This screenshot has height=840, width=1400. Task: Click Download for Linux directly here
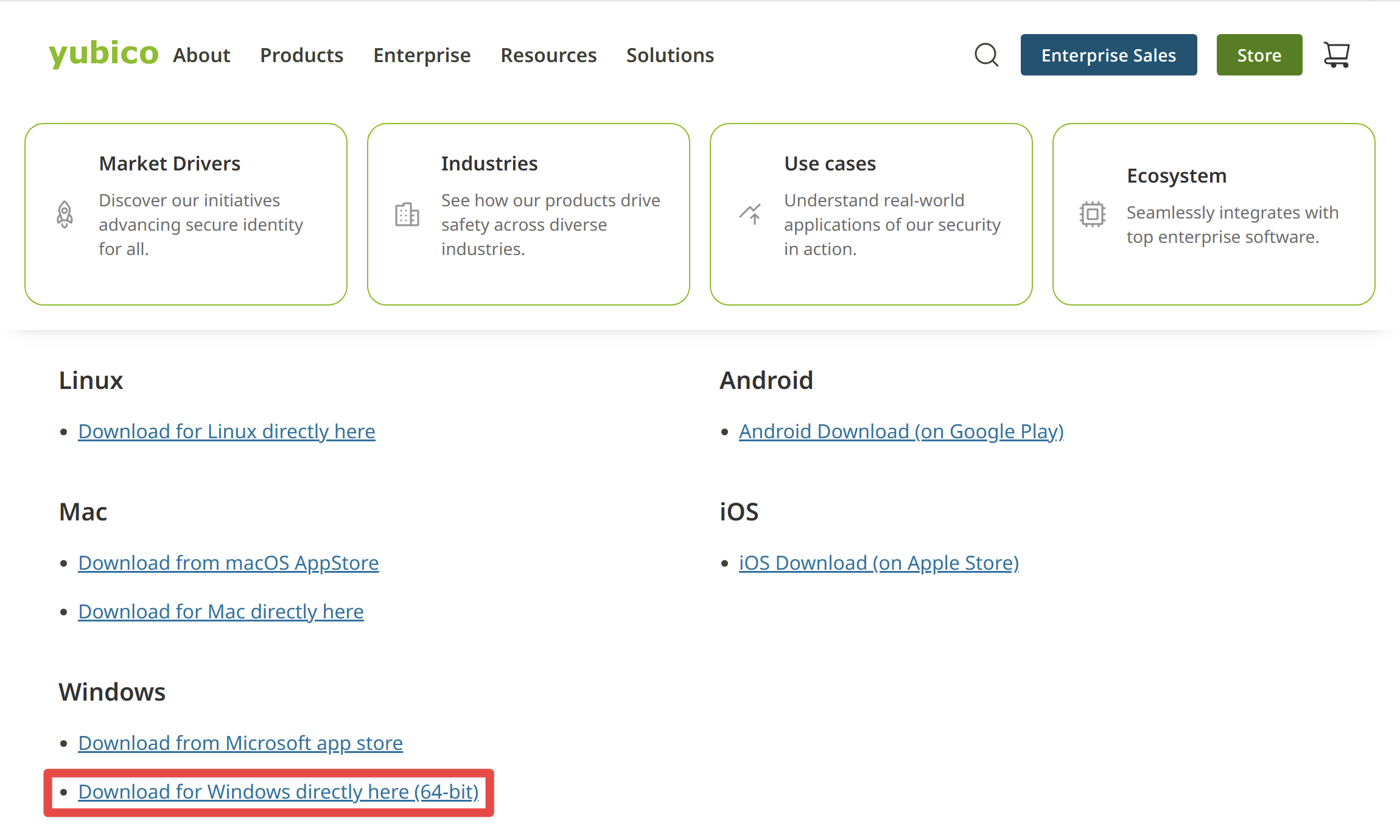point(227,431)
